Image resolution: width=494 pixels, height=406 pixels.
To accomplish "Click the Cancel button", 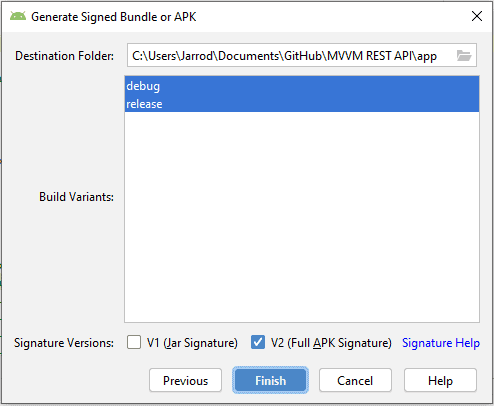I will [355, 380].
